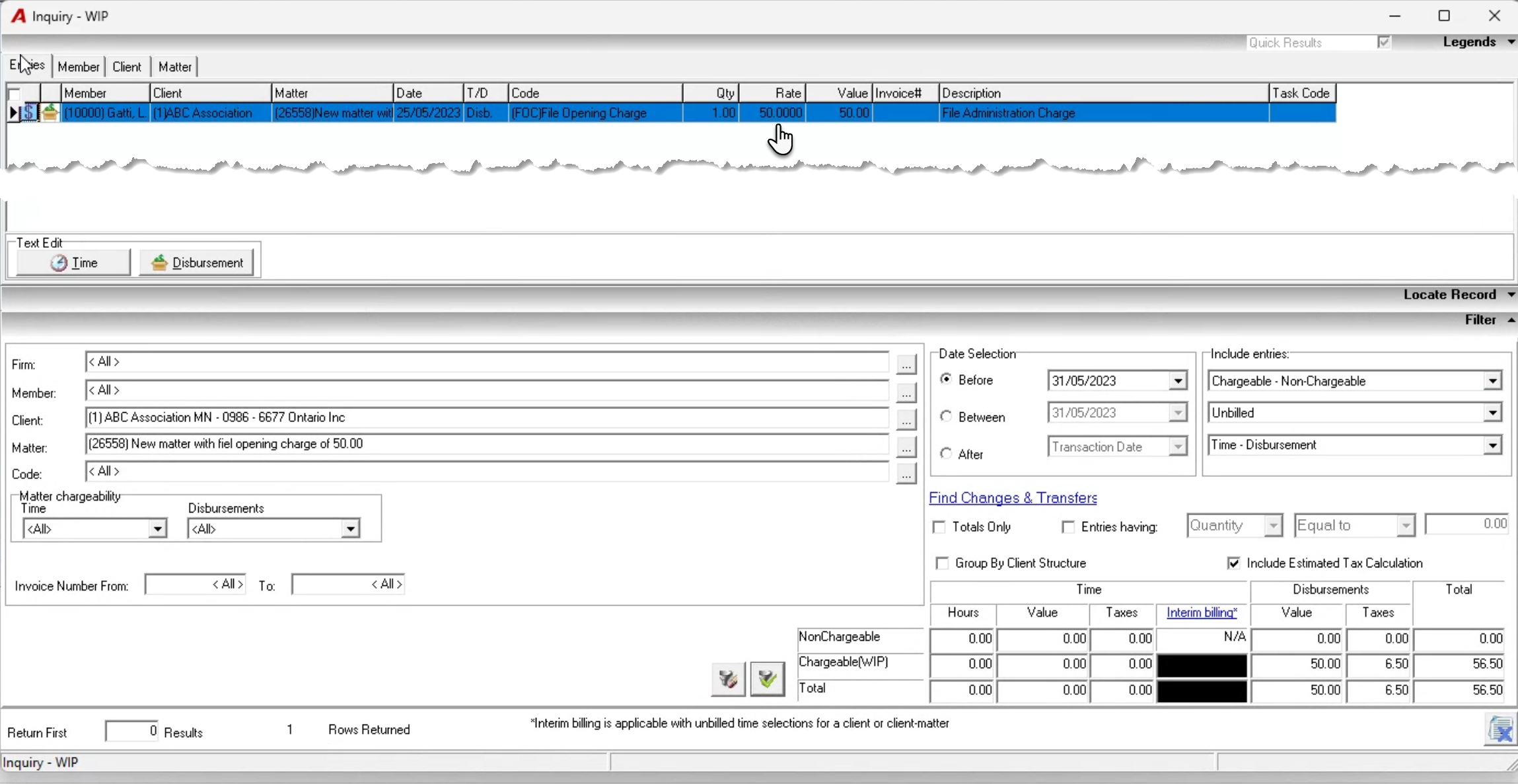Uncheck Include Estimated Tax Calculation

point(1233,563)
